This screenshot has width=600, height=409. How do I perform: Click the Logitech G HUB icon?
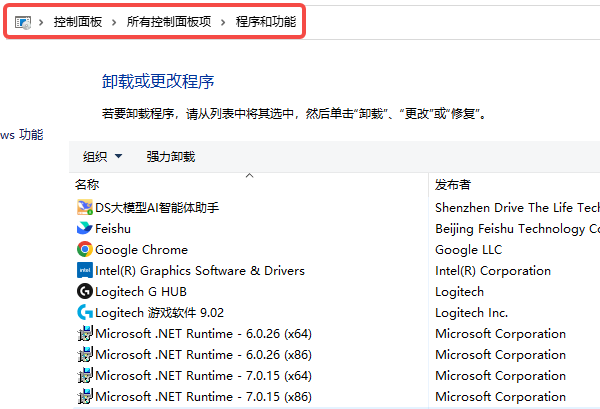tap(84, 292)
